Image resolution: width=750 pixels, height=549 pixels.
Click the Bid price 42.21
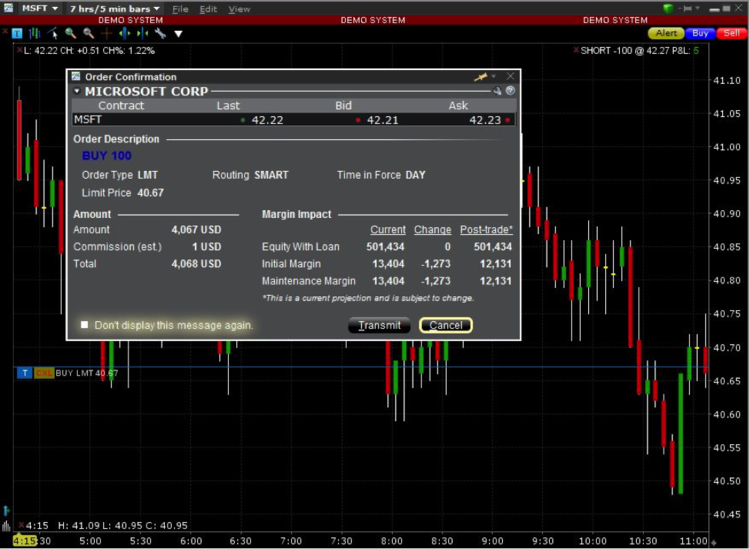(x=382, y=120)
